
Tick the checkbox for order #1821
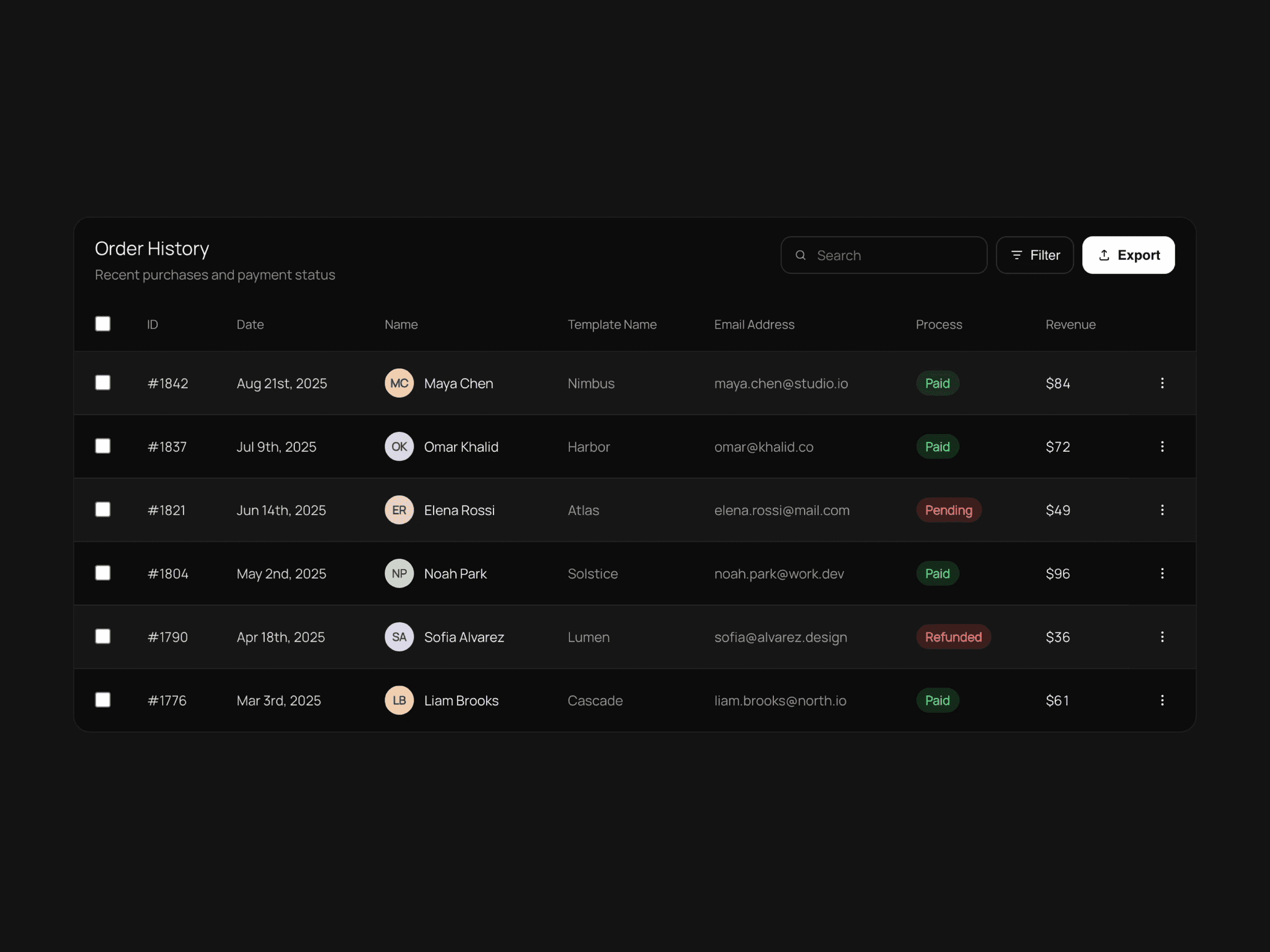point(103,509)
